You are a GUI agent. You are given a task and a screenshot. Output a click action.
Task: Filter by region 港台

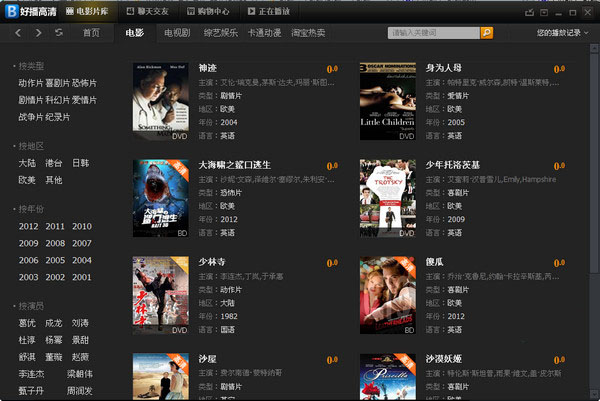click(x=54, y=163)
